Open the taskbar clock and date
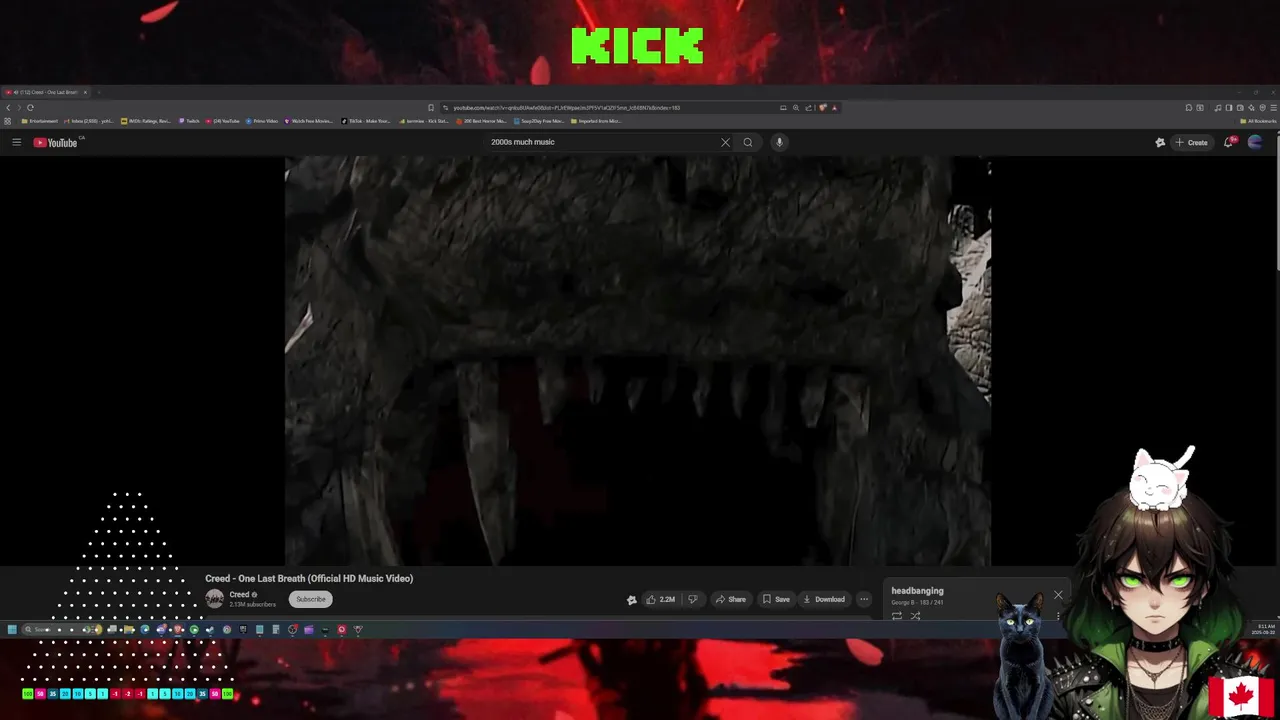This screenshot has width=1280, height=720. (1265, 629)
